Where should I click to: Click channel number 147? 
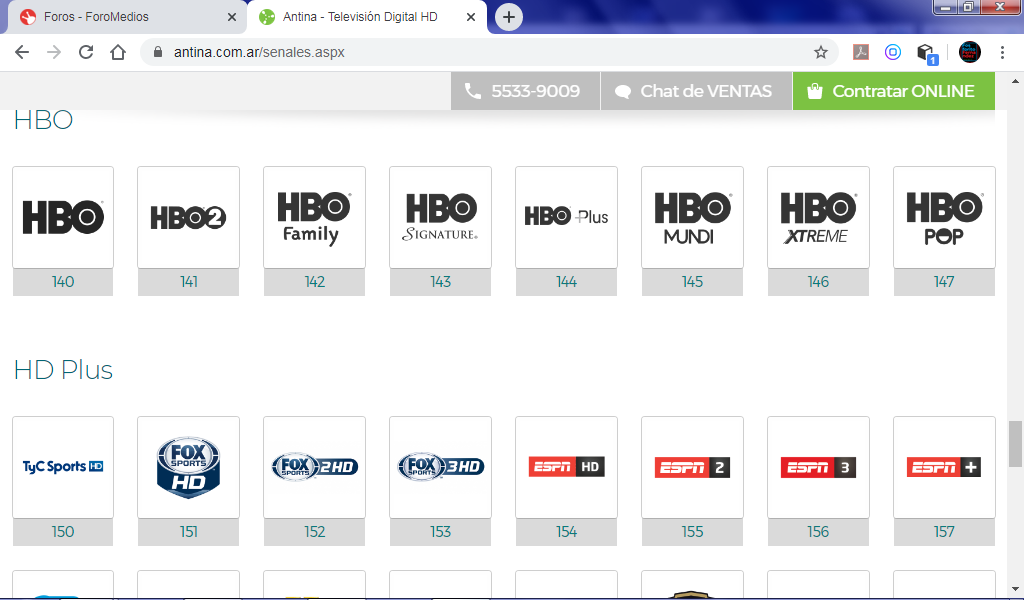coord(944,281)
